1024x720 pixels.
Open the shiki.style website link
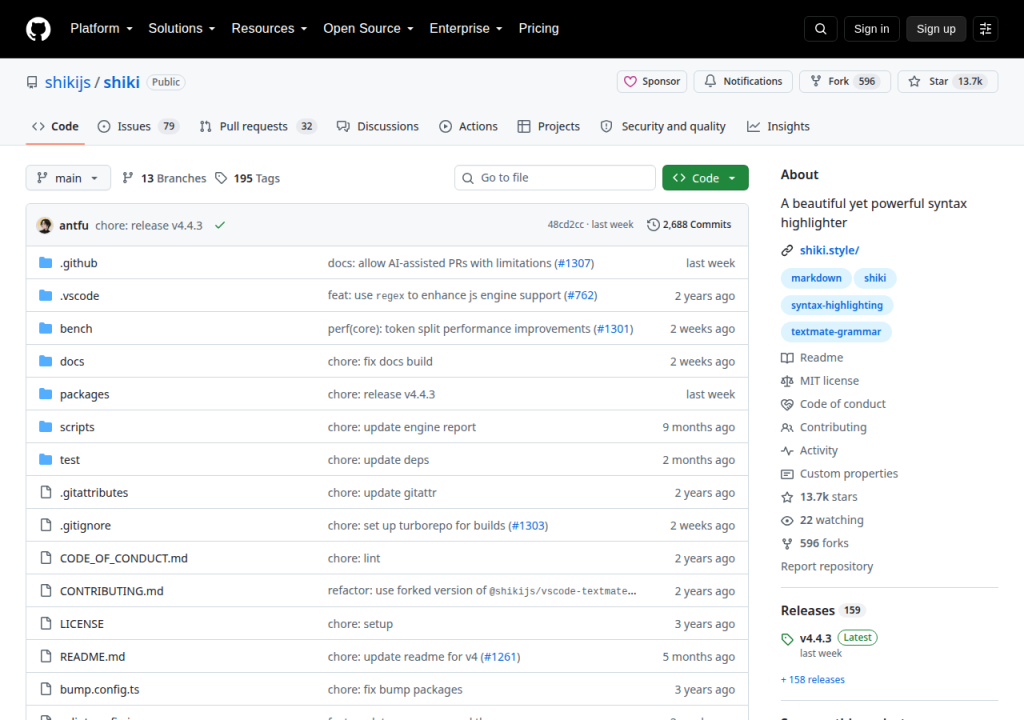coord(829,250)
